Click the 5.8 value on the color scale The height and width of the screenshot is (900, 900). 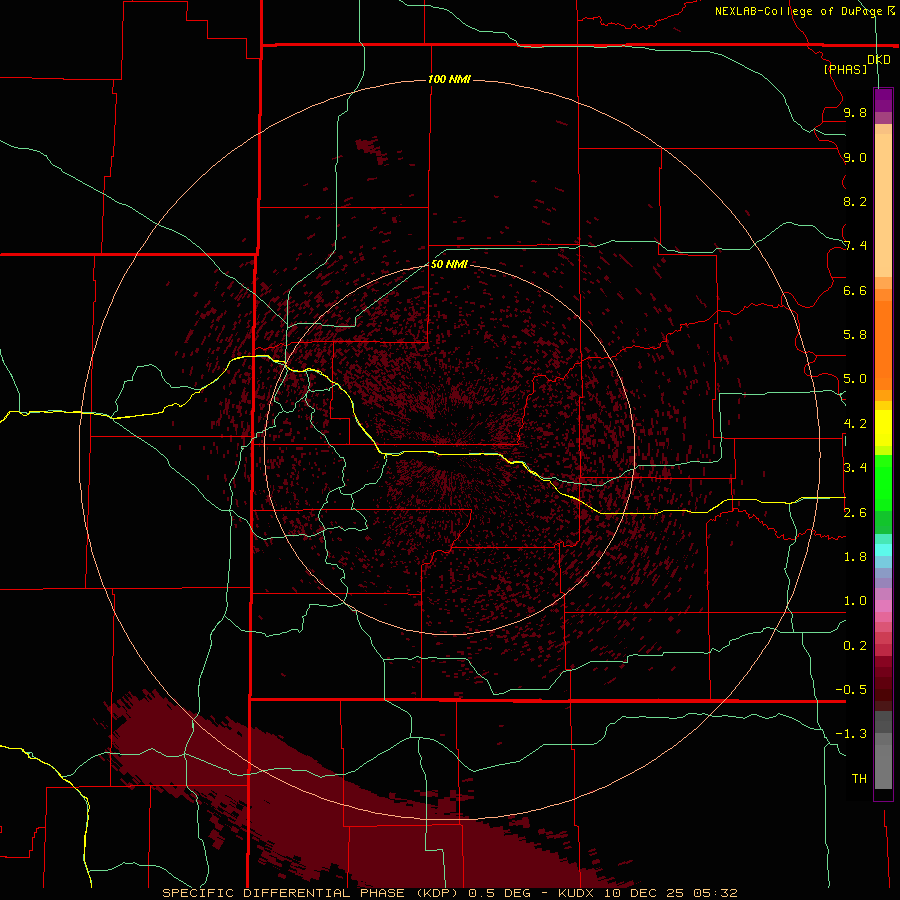(855, 335)
